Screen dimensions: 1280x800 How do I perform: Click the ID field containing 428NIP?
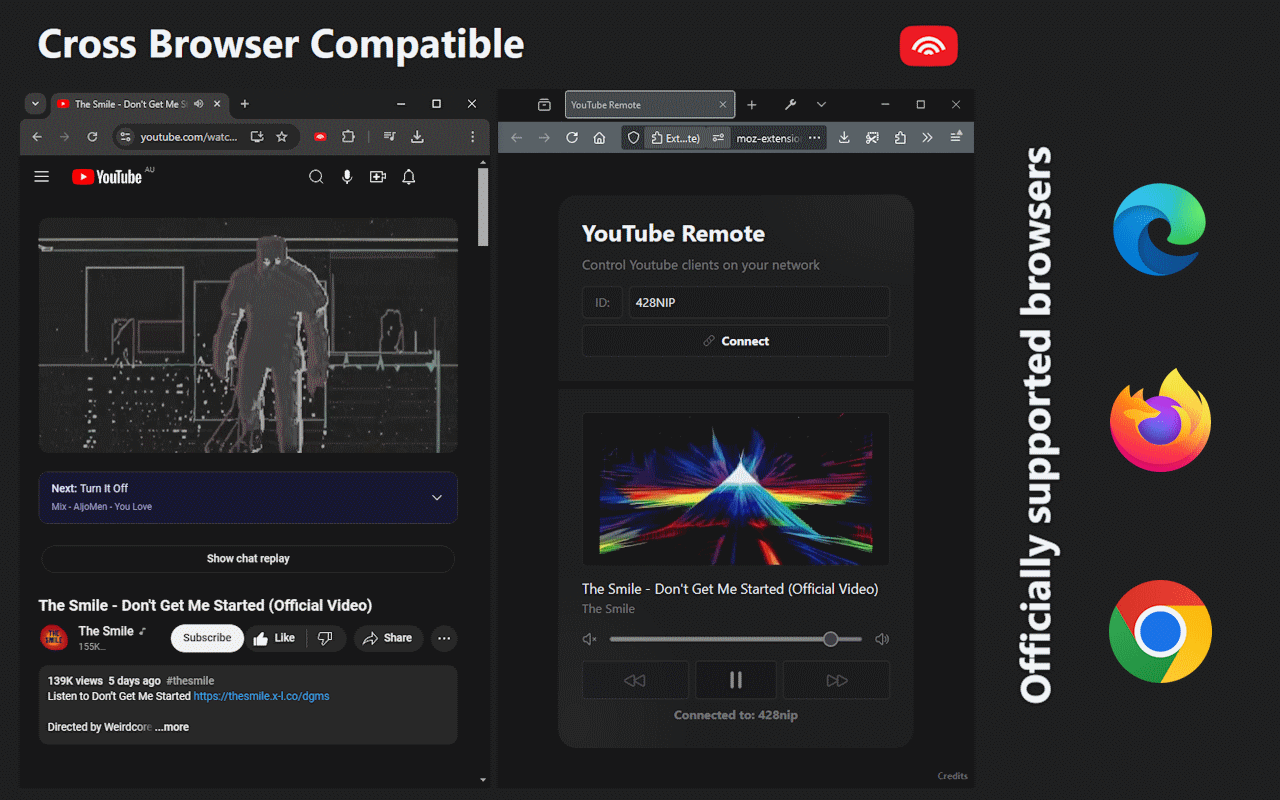758,302
